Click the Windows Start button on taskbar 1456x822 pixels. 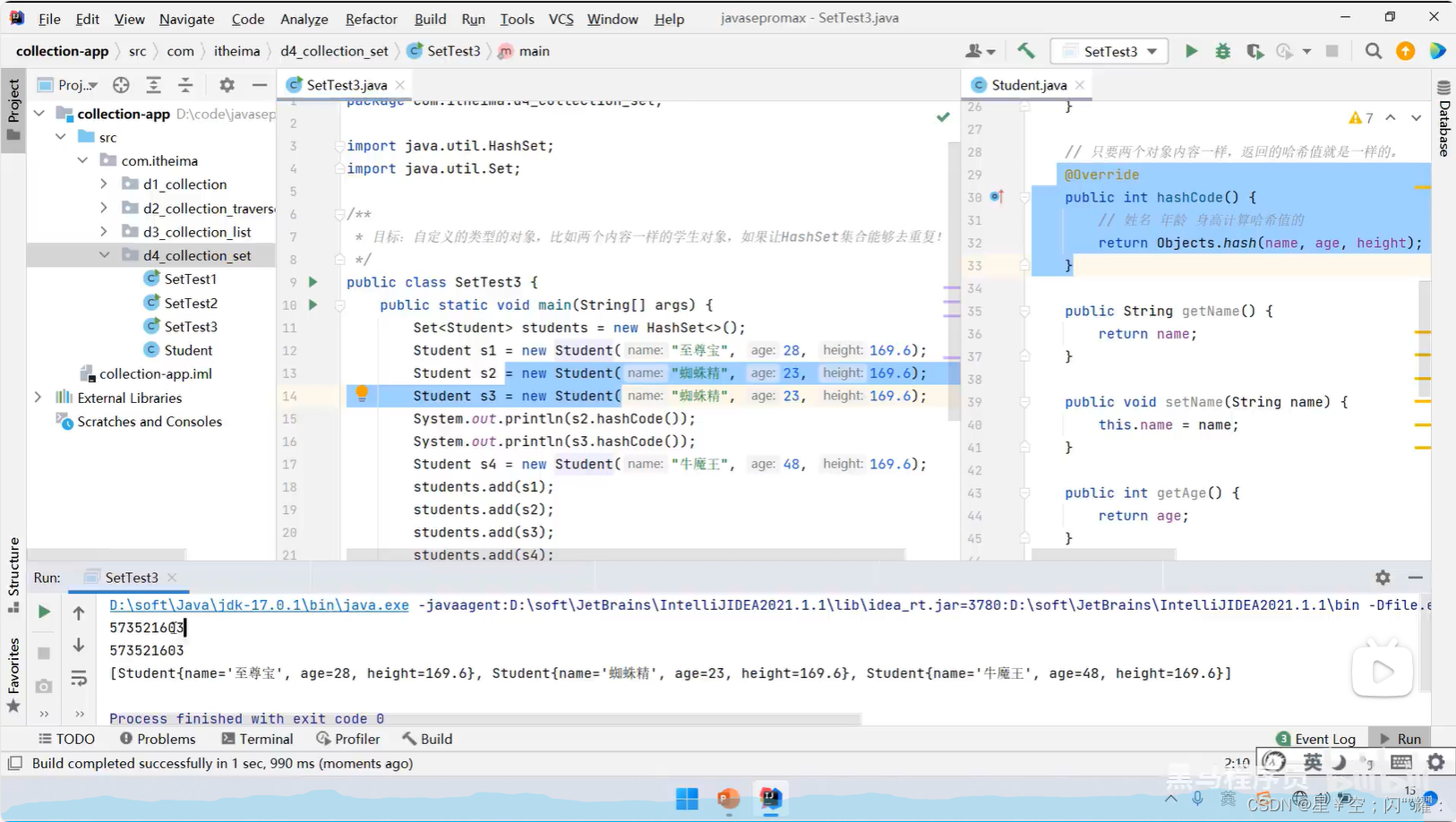tap(687, 798)
